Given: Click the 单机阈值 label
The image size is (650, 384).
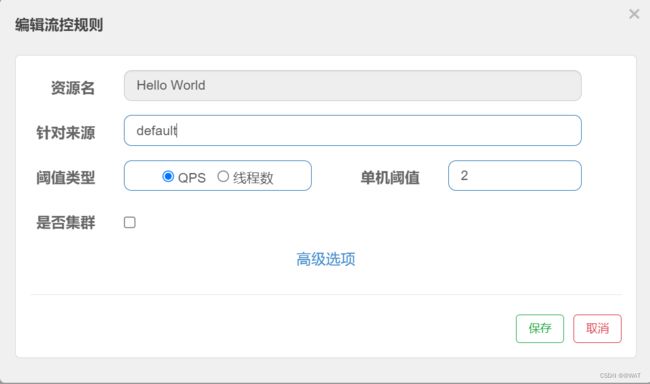Looking at the screenshot, I should coord(390,177).
